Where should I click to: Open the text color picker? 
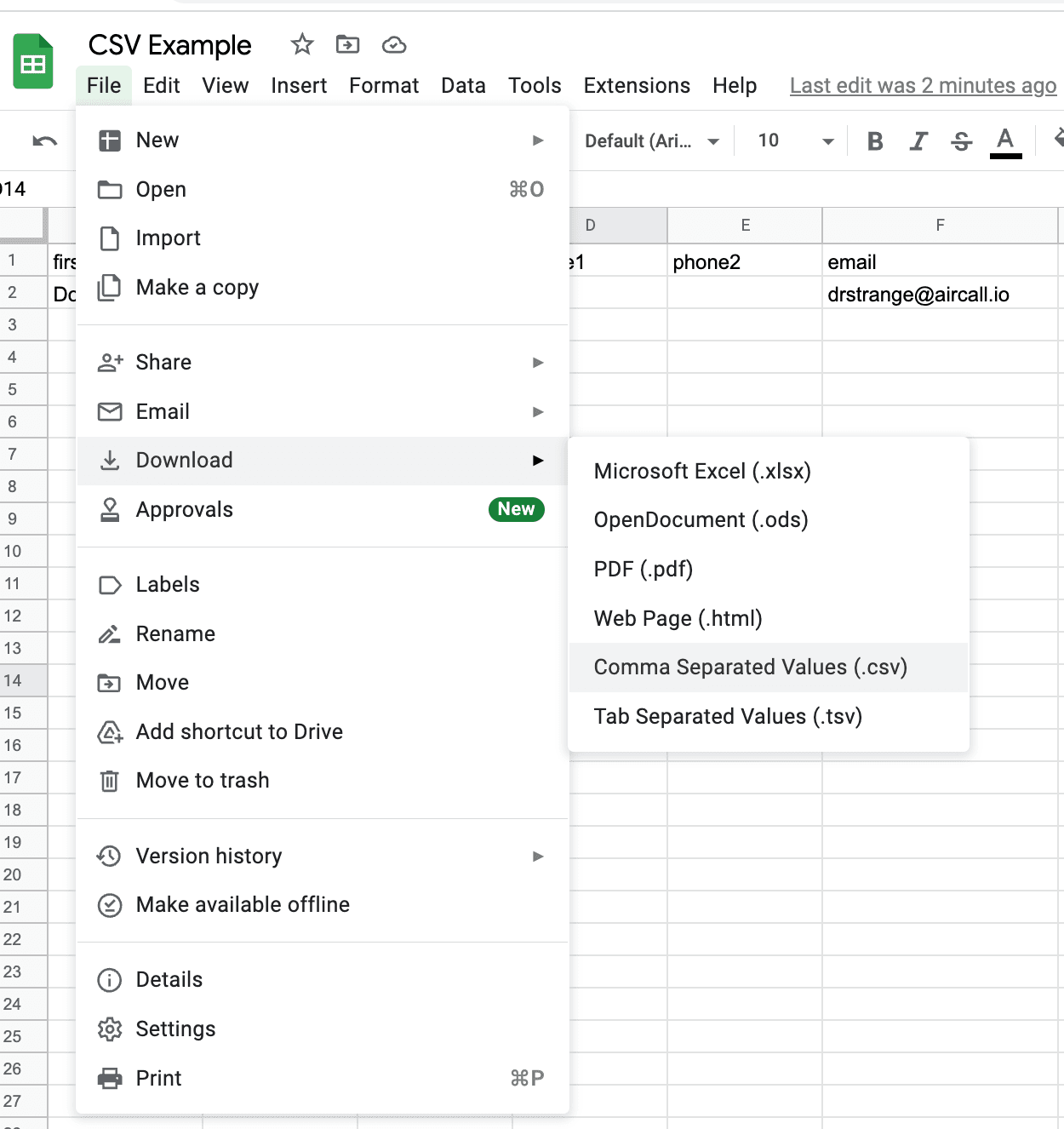click(1005, 140)
